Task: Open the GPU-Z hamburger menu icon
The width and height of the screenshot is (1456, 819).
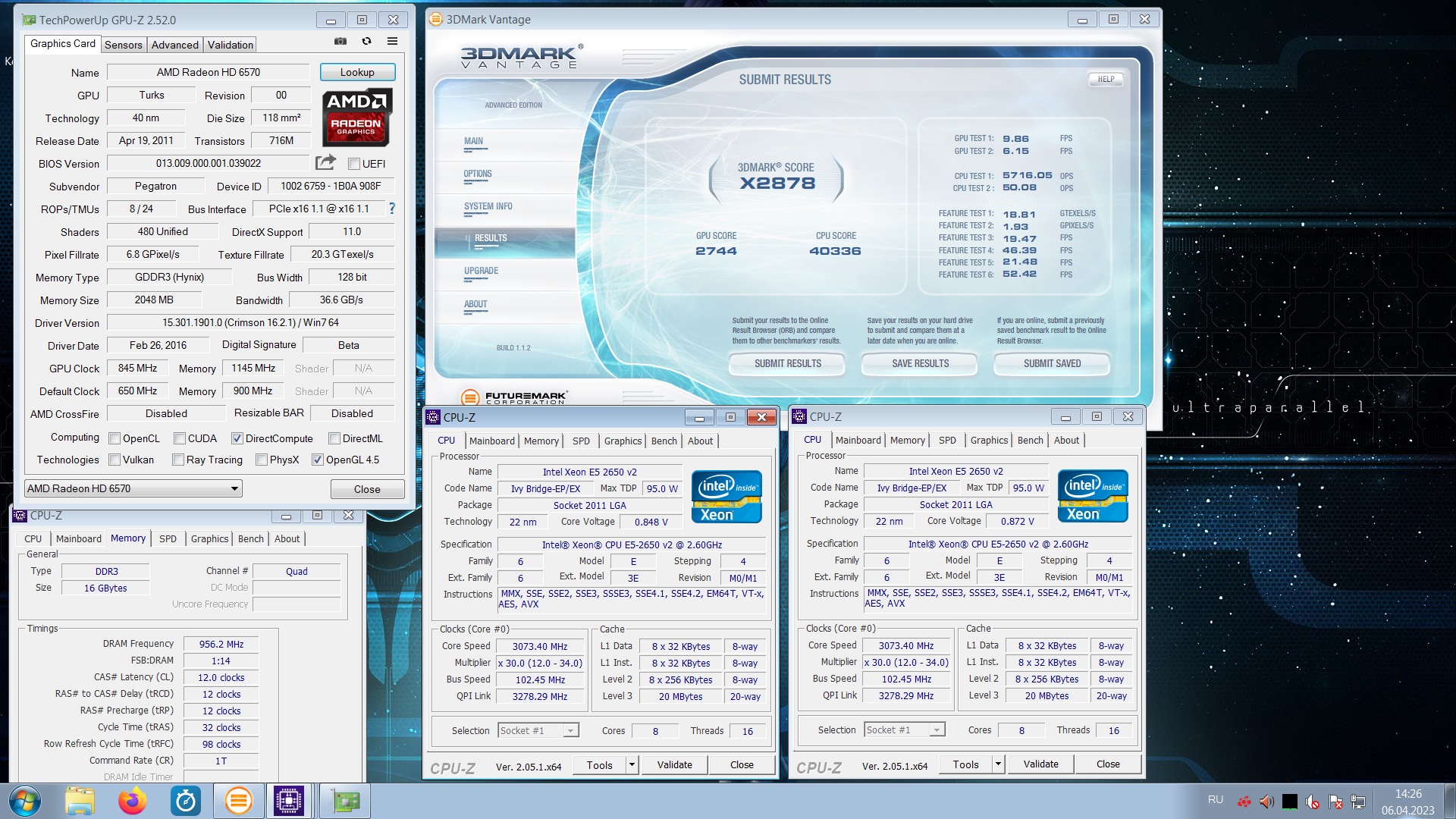Action: (392, 42)
